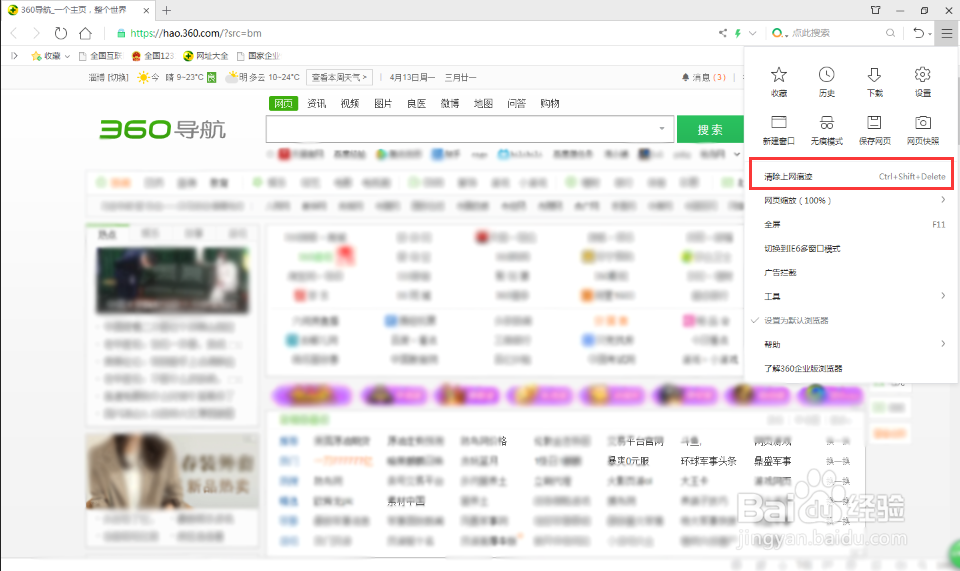Reload the page with refresh icon
The image size is (960, 571).
61,33
